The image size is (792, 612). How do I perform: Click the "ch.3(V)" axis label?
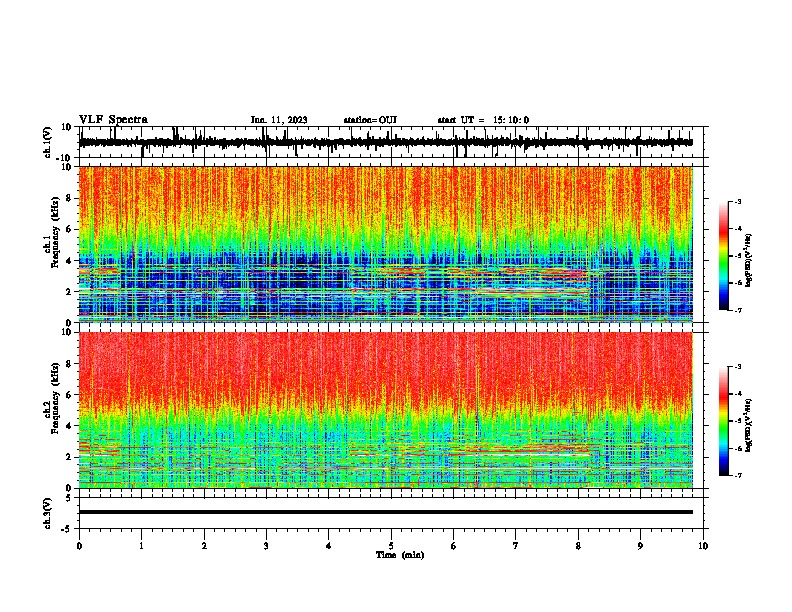(x=47, y=513)
